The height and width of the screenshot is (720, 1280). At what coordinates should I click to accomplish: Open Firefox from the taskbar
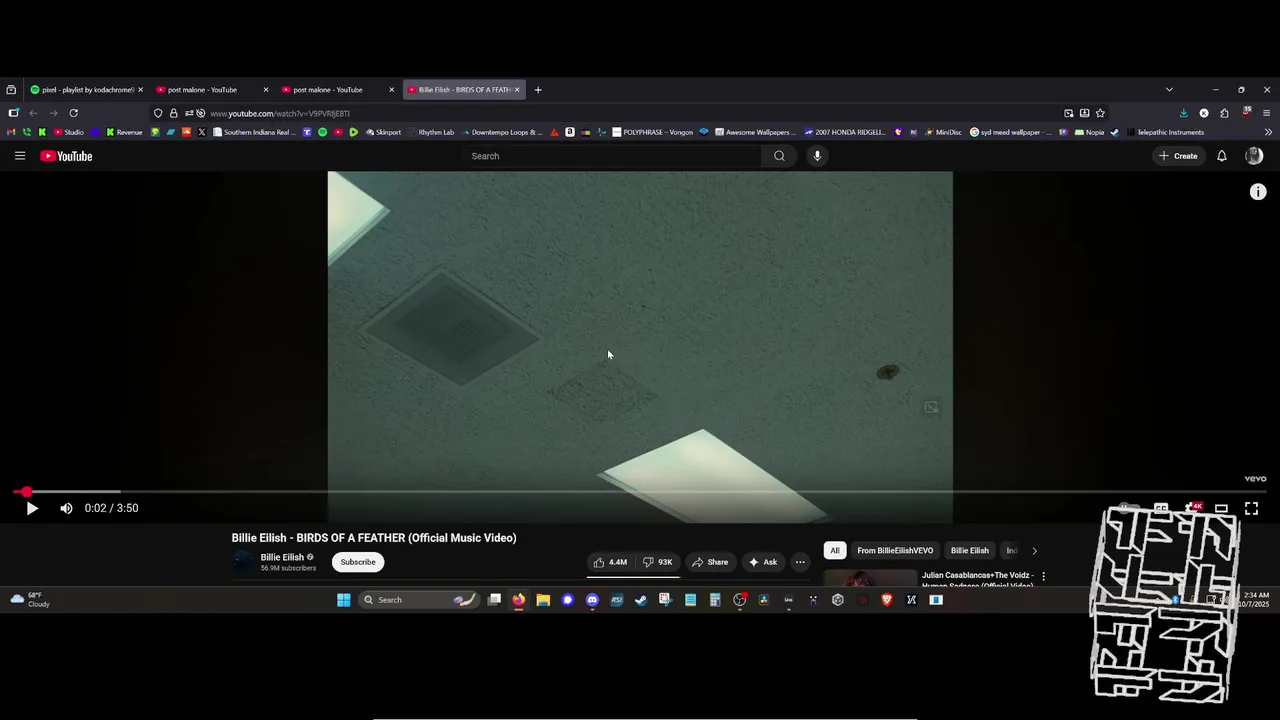[518, 600]
